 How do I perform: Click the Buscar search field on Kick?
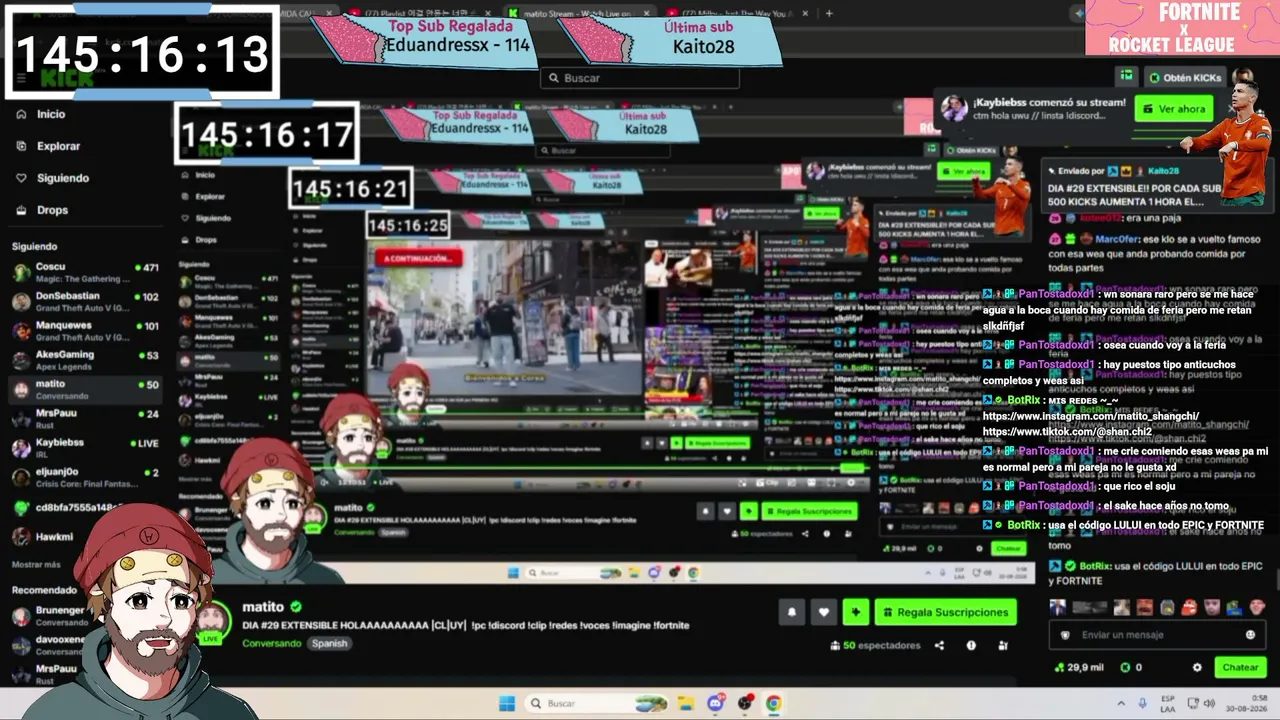(640, 78)
